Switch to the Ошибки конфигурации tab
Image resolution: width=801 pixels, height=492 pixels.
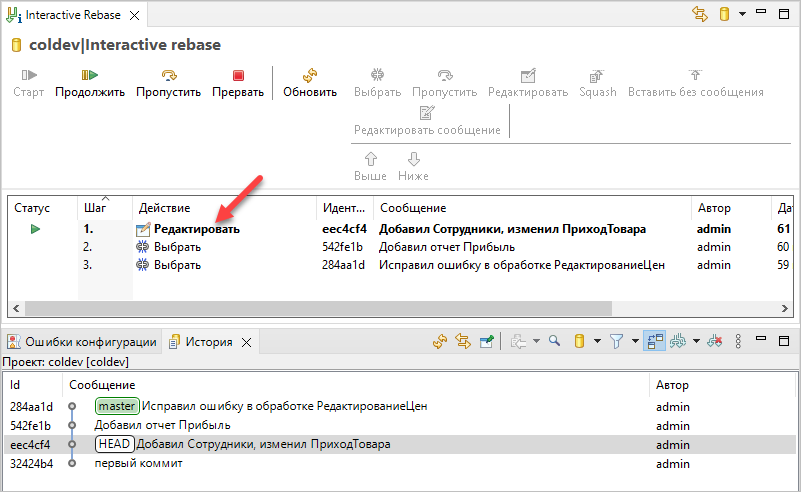pos(82,342)
